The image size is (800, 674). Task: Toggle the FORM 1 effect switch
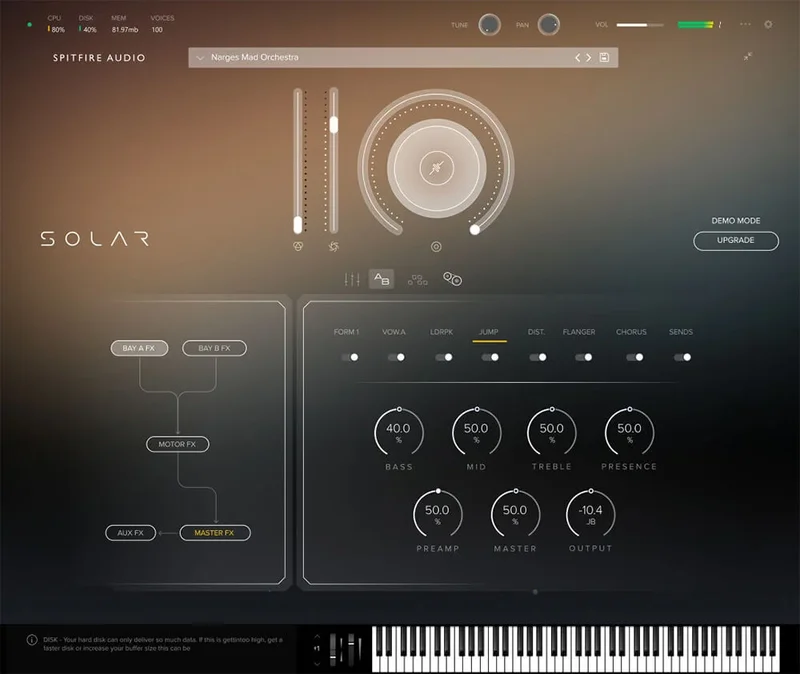(350, 357)
